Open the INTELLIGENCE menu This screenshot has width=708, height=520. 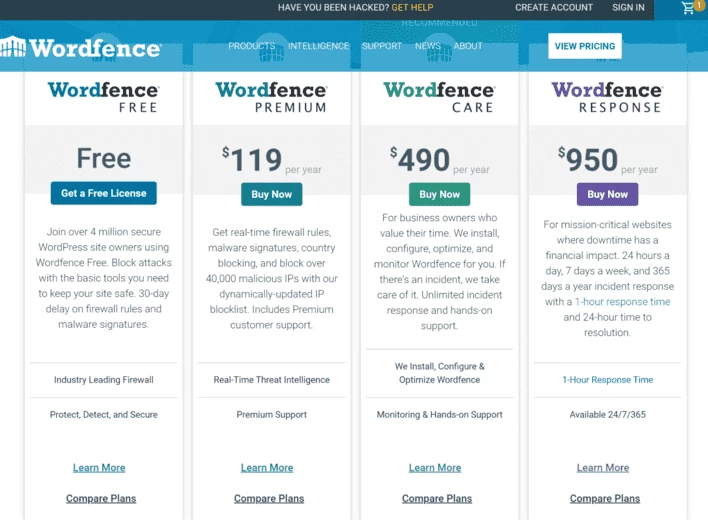pyautogui.click(x=318, y=46)
